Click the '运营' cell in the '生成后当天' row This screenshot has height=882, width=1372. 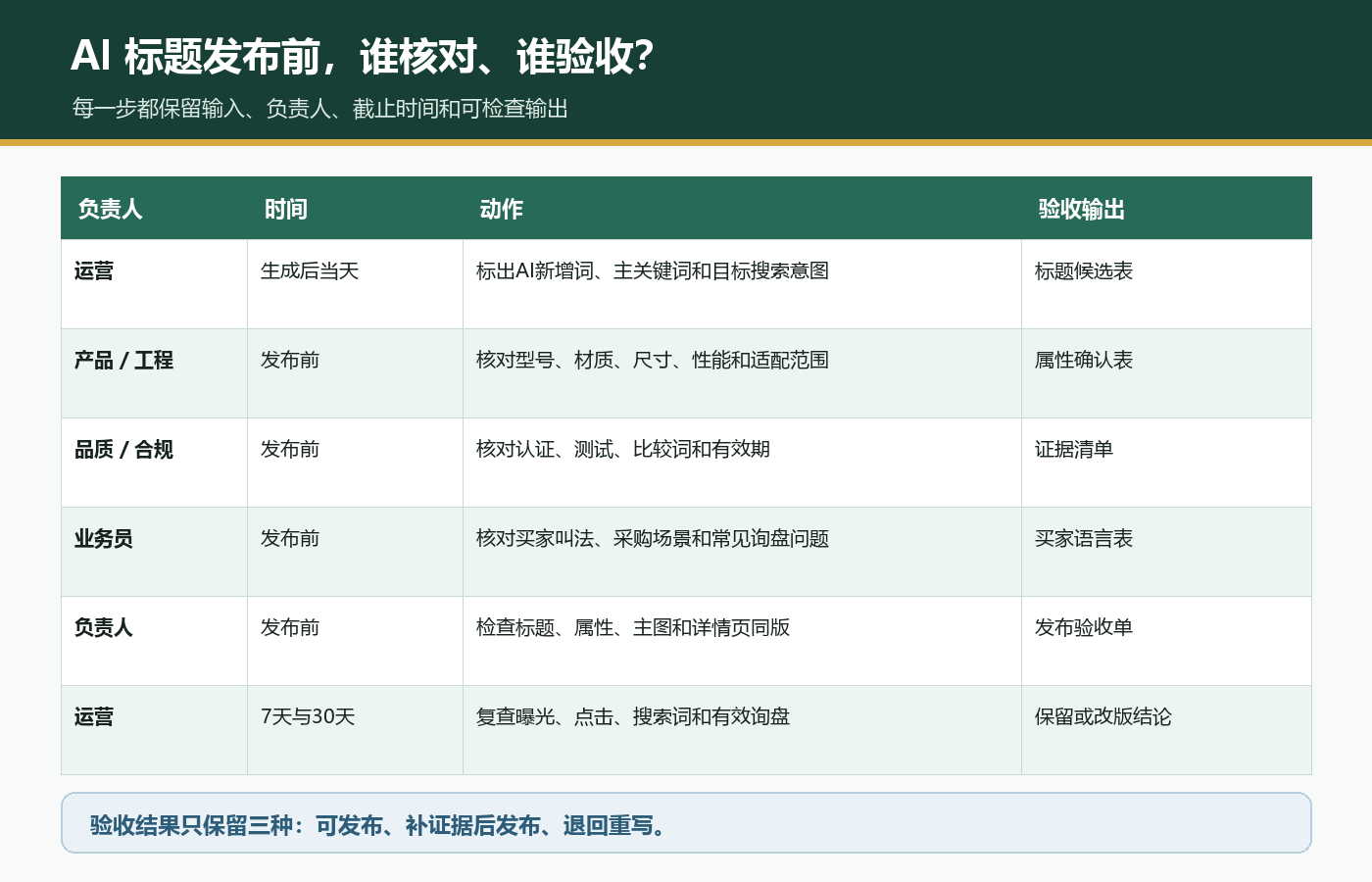[x=154, y=284]
